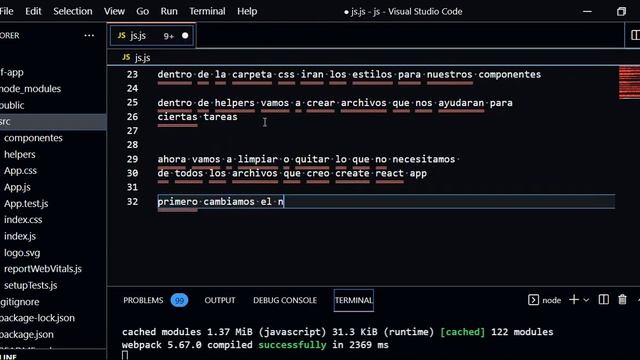Minimize the Visual Studio Code window
640x360 pixels.
pos(587,11)
